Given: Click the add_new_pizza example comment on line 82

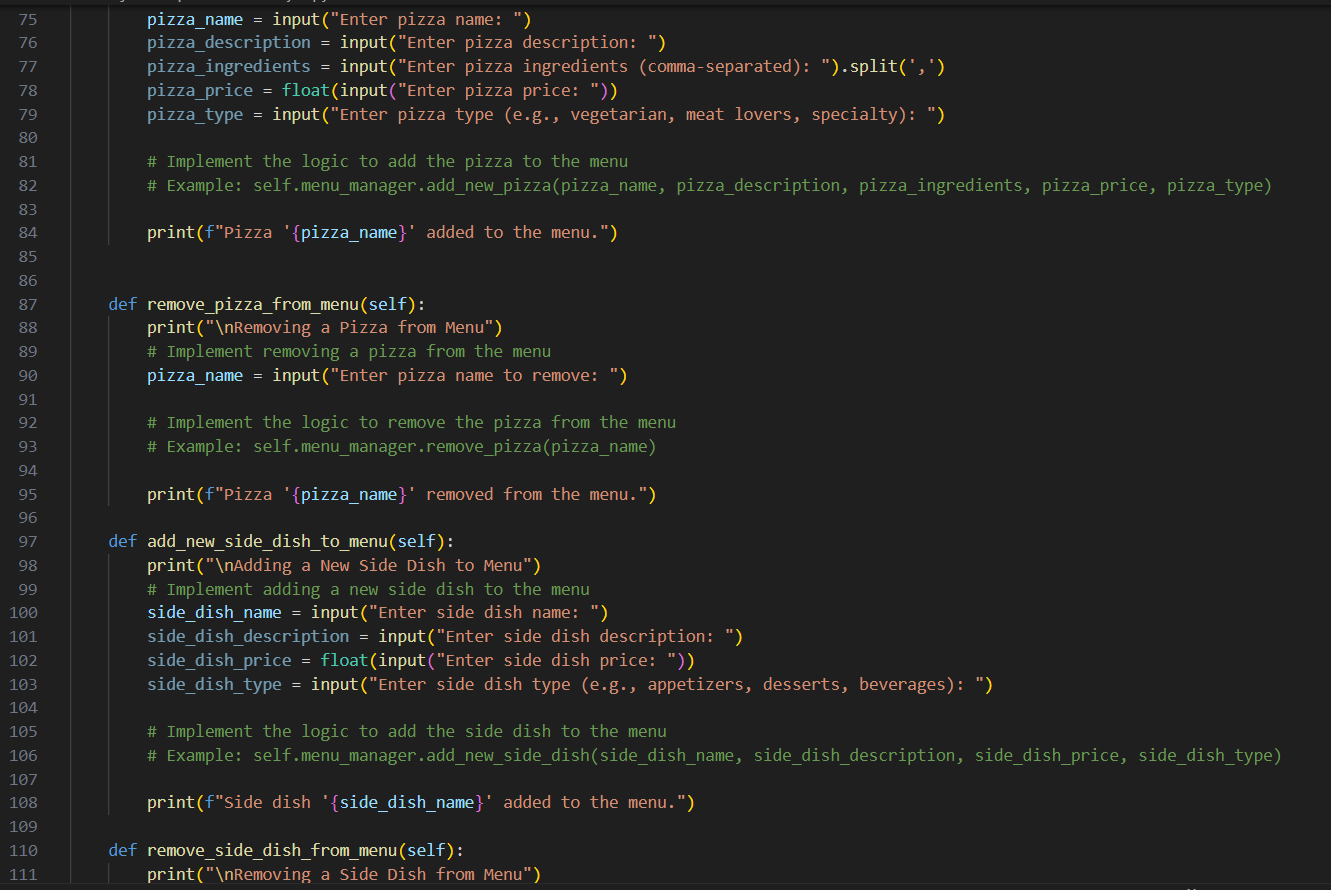Looking at the screenshot, I should 709,185.
